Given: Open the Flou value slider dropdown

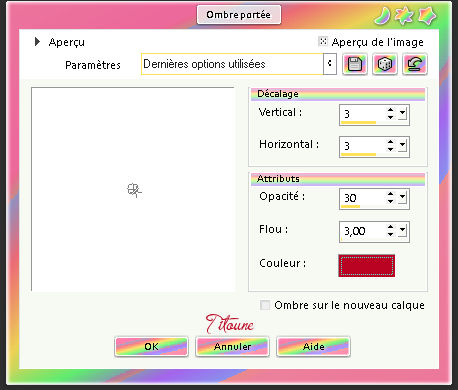Looking at the screenshot, I should point(402,231).
